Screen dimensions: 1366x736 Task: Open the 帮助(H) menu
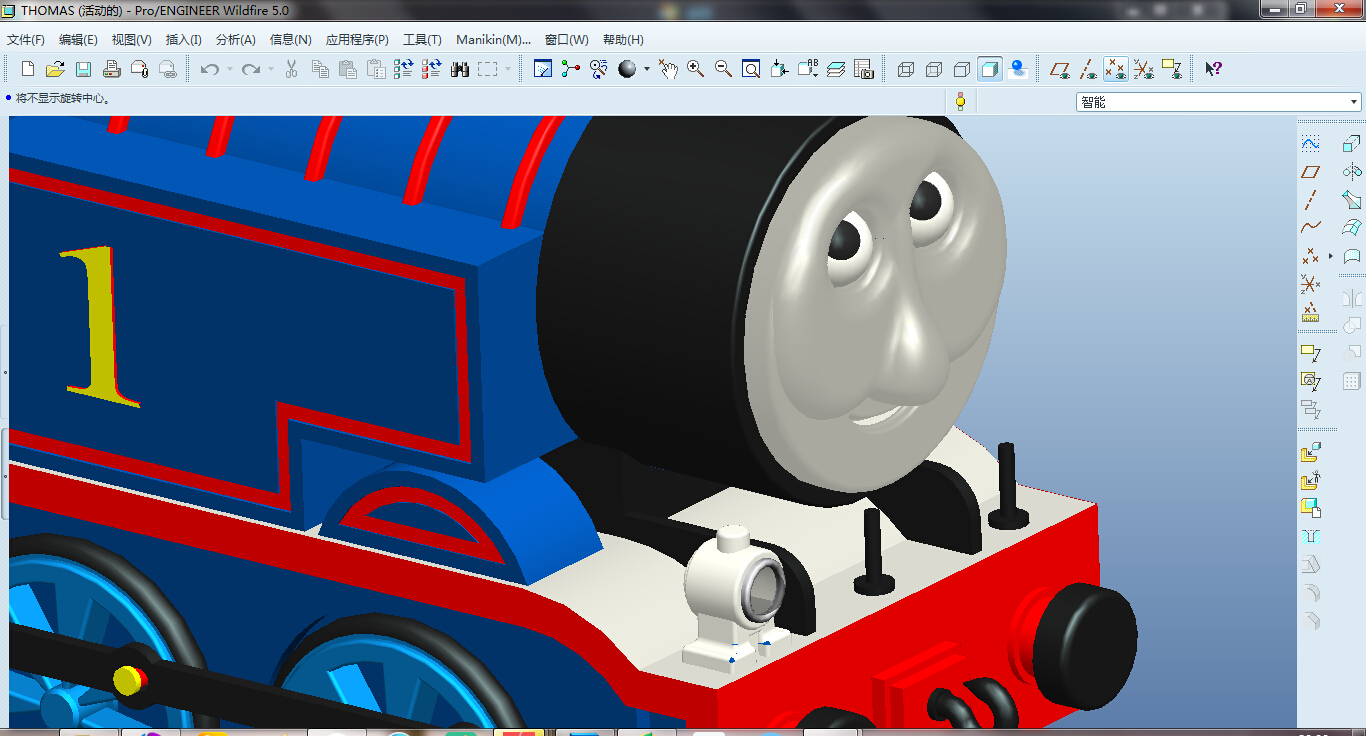click(x=623, y=40)
